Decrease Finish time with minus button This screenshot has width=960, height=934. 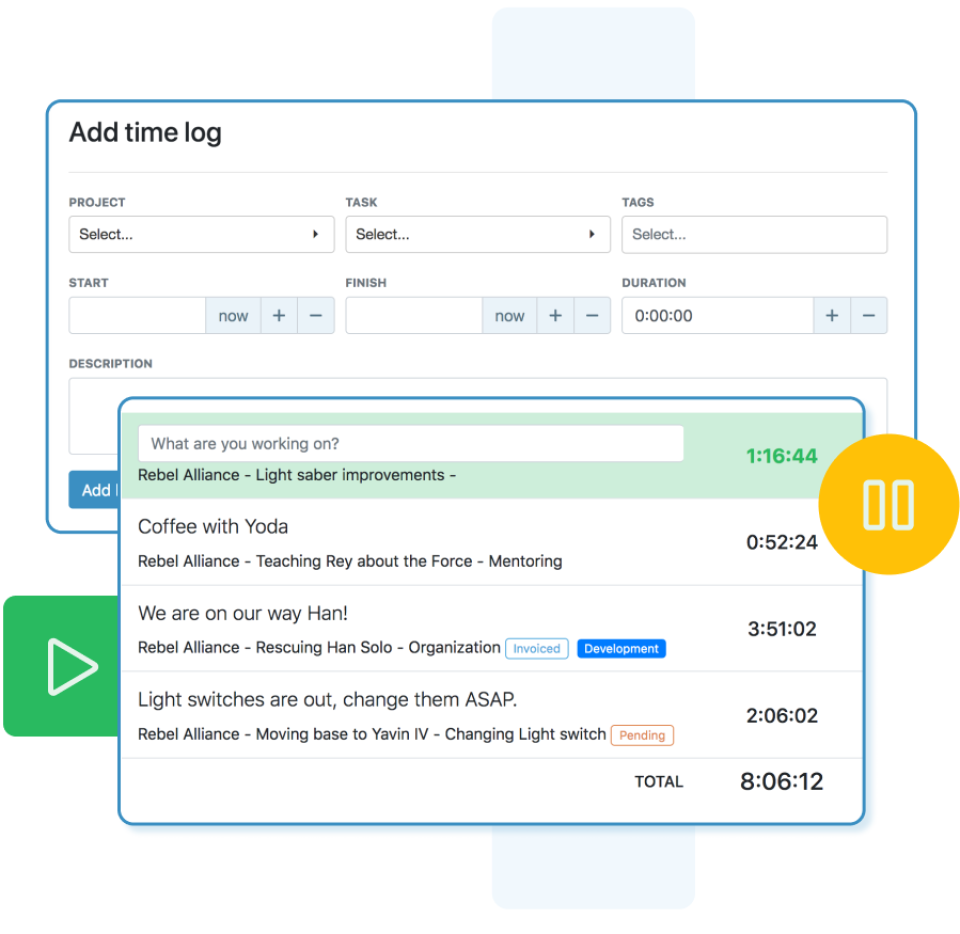(592, 316)
